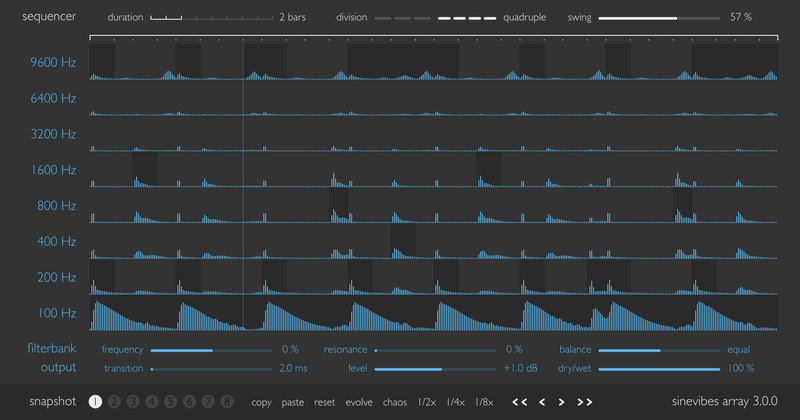The width and height of the screenshot is (800, 420).
Task: Click the 3200 Hz band label
Action: (x=53, y=134)
